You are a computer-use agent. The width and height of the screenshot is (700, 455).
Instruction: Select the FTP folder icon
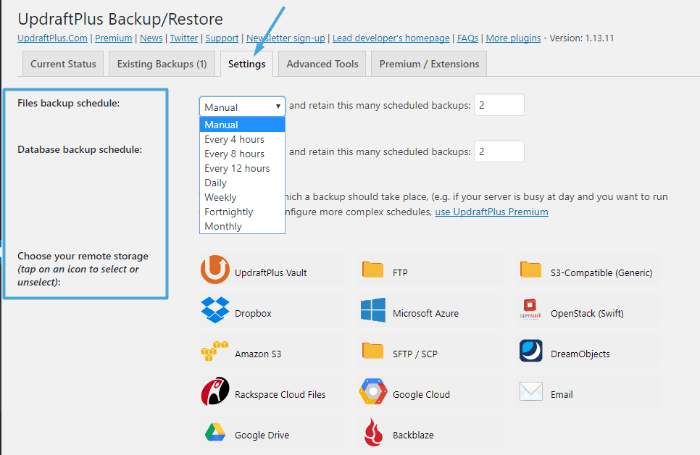[372, 269]
